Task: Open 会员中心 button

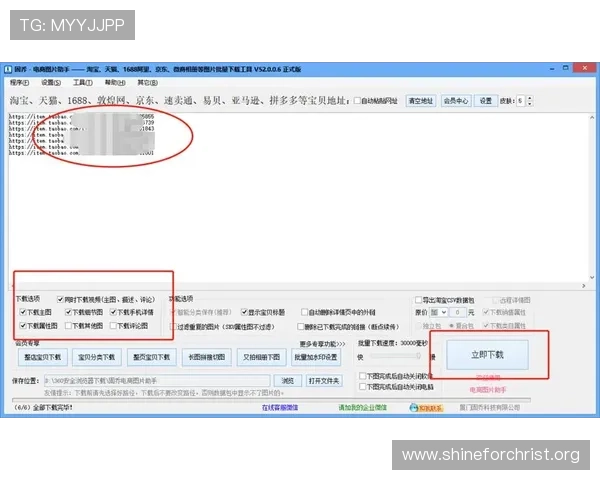Action: (x=456, y=101)
